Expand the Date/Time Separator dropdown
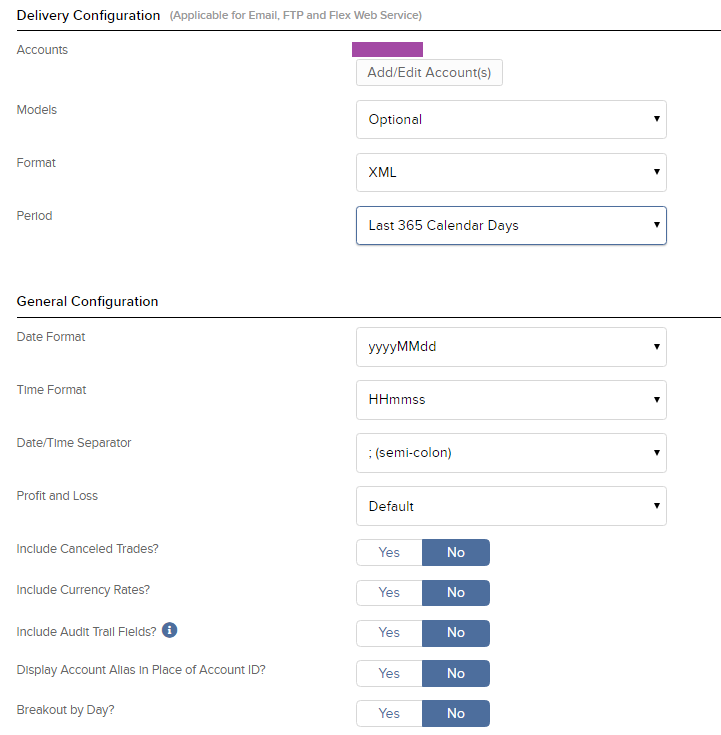The image size is (721, 735). point(511,453)
